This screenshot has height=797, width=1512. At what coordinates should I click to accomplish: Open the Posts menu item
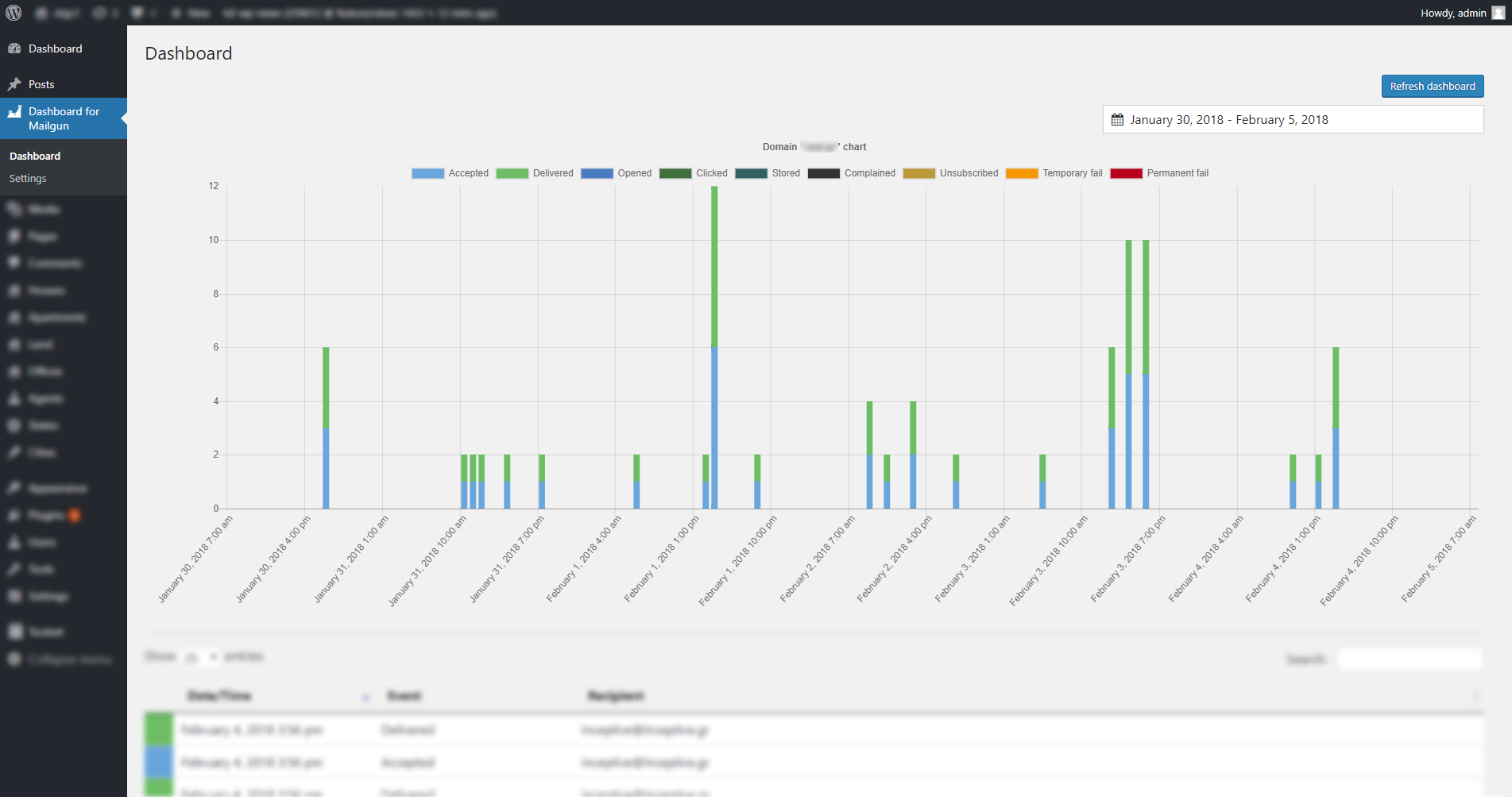[64, 84]
